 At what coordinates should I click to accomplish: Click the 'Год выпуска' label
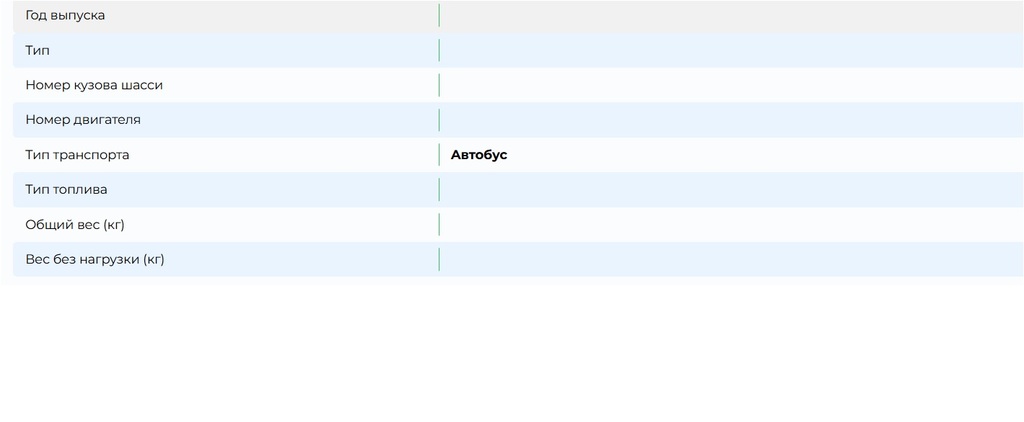point(65,16)
